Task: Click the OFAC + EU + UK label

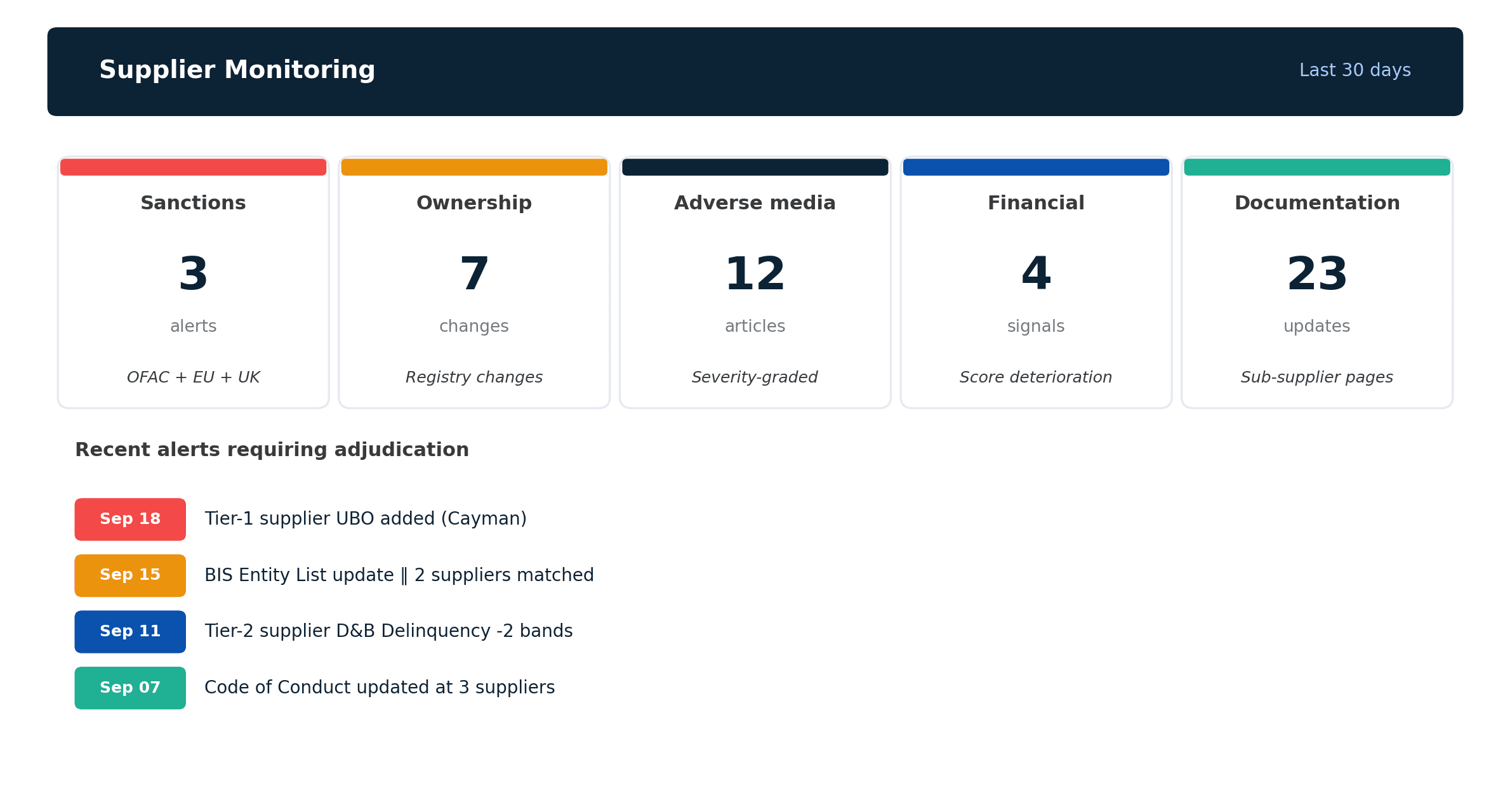Action: coord(192,376)
